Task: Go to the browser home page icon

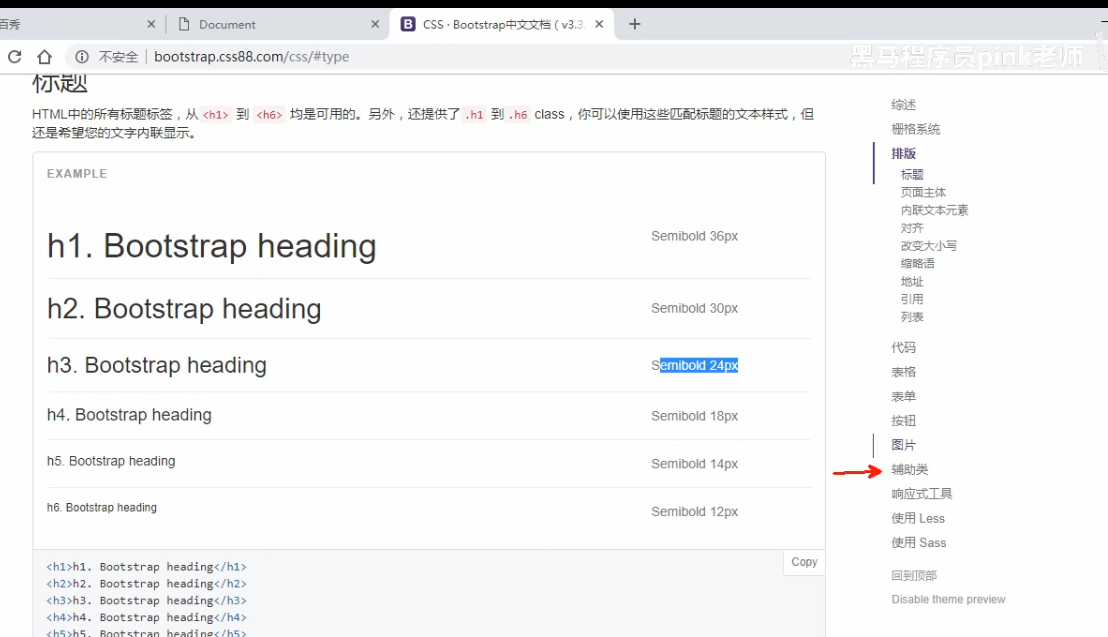Action: 45,57
